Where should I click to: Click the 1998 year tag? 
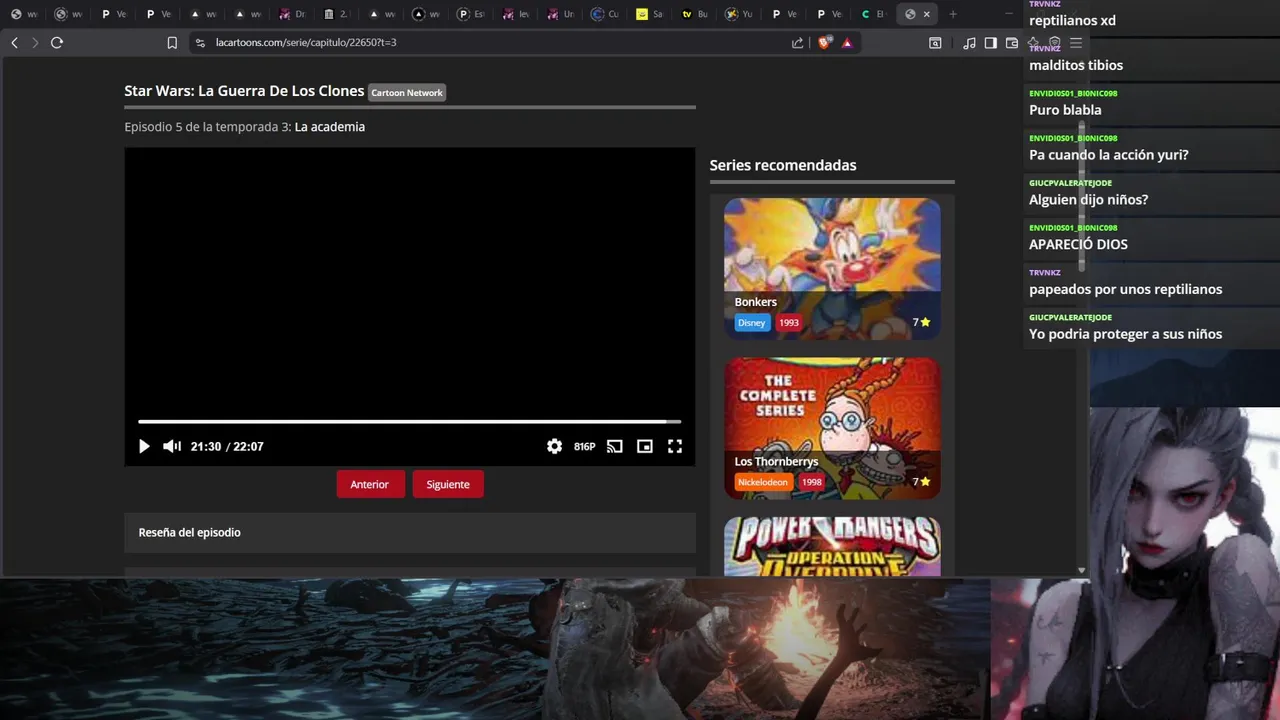[812, 482]
